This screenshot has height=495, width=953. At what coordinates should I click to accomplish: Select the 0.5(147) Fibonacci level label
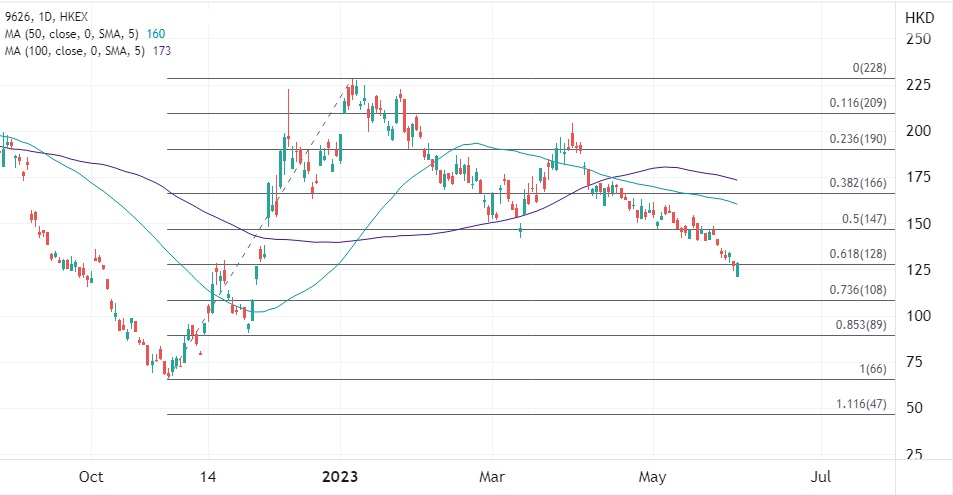click(864, 218)
